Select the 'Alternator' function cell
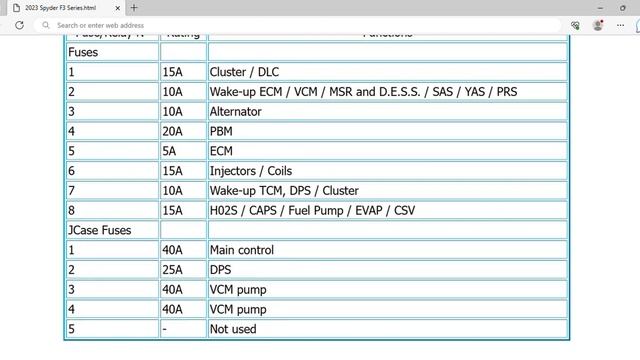 [x=388, y=111]
